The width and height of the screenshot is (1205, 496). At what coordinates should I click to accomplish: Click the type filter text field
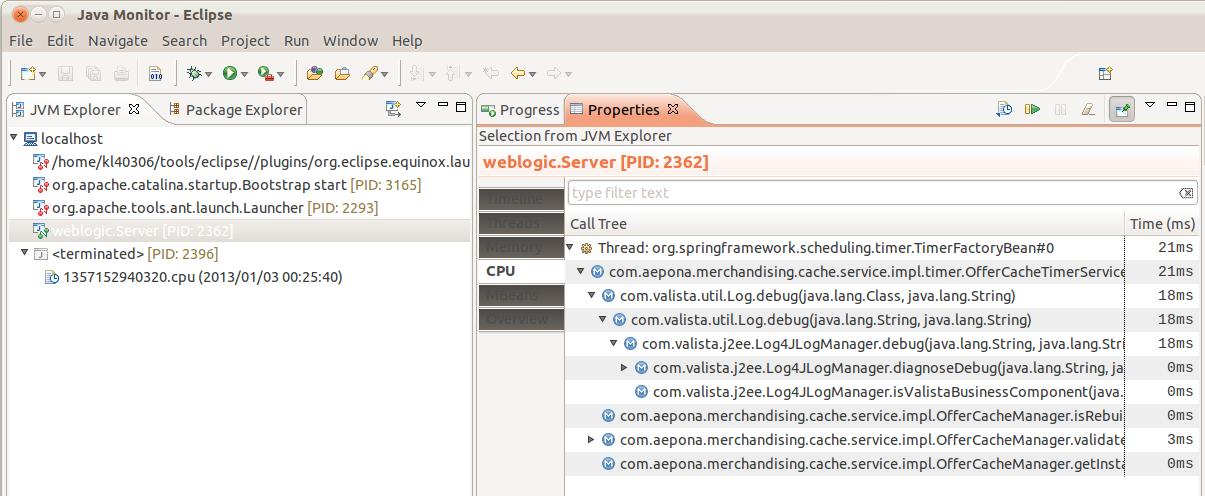882,193
